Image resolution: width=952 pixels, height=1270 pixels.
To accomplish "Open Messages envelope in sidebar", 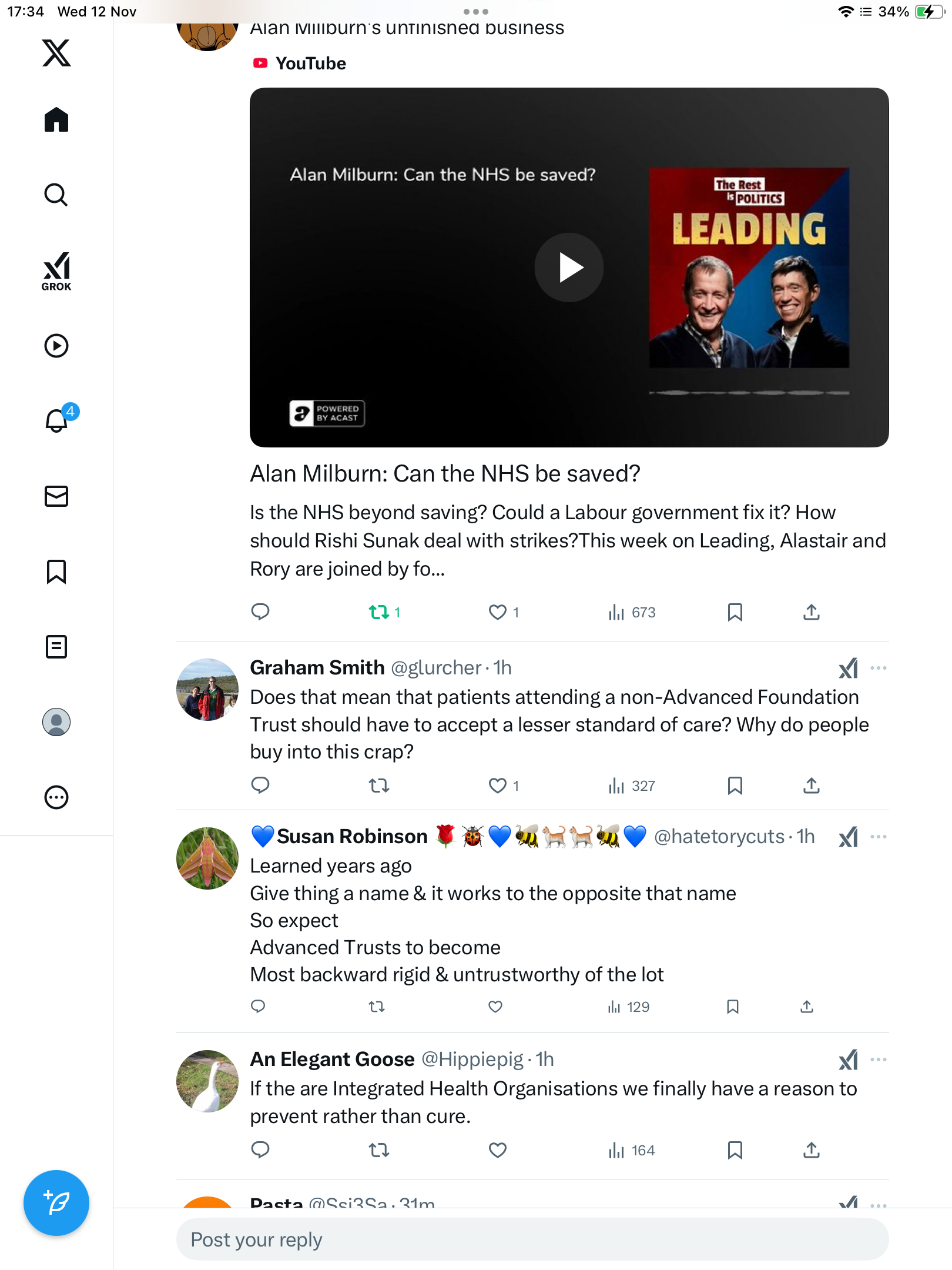I will pos(56,496).
